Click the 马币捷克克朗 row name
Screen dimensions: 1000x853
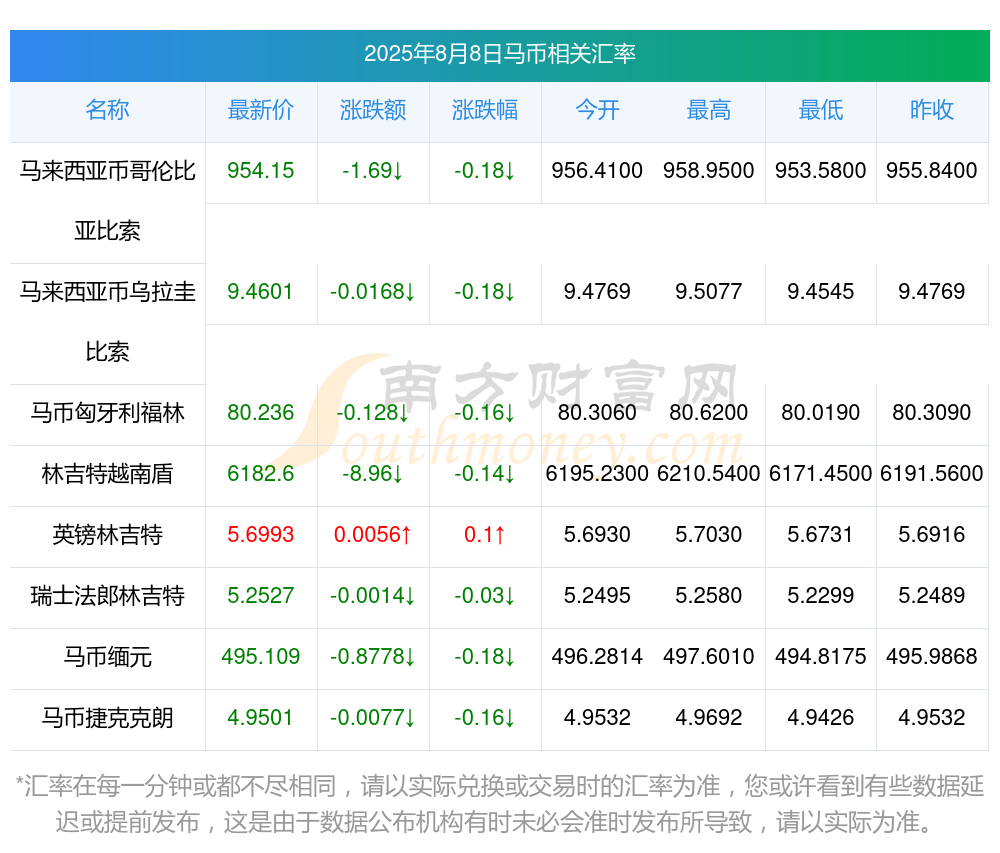coord(107,718)
